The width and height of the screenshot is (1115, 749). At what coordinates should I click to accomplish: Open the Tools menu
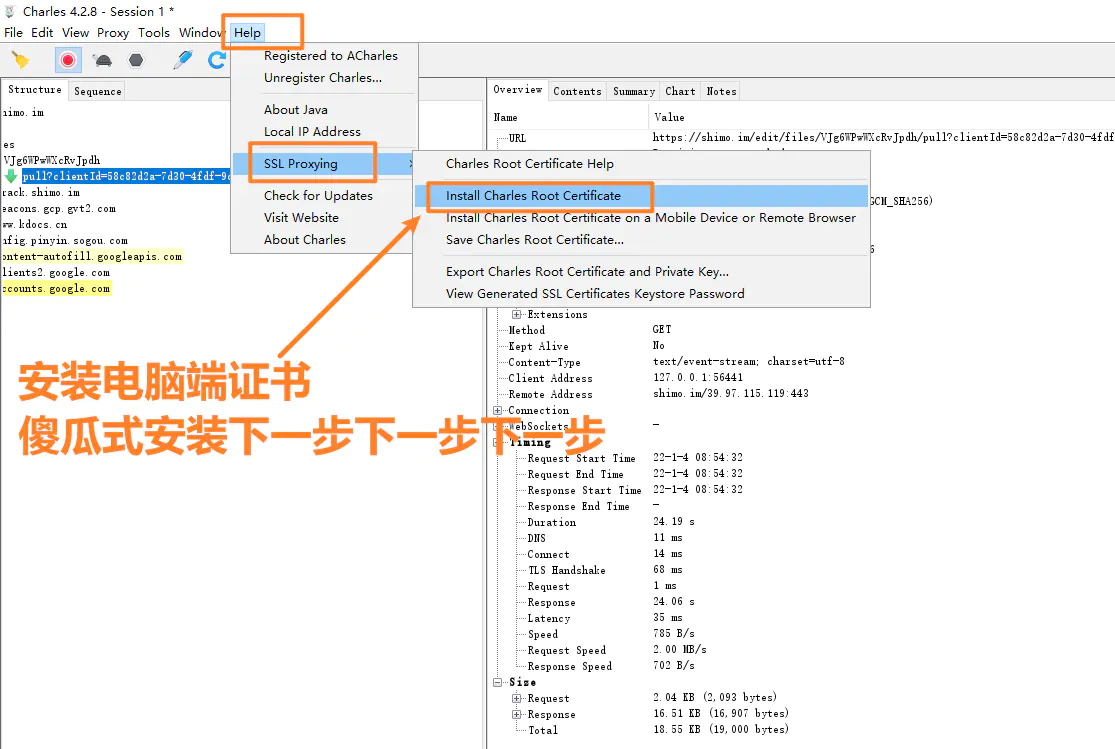(154, 33)
